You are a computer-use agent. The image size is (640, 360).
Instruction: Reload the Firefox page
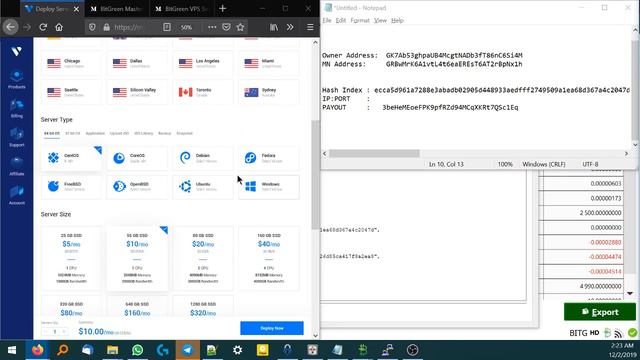pyautogui.click(x=43, y=27)
